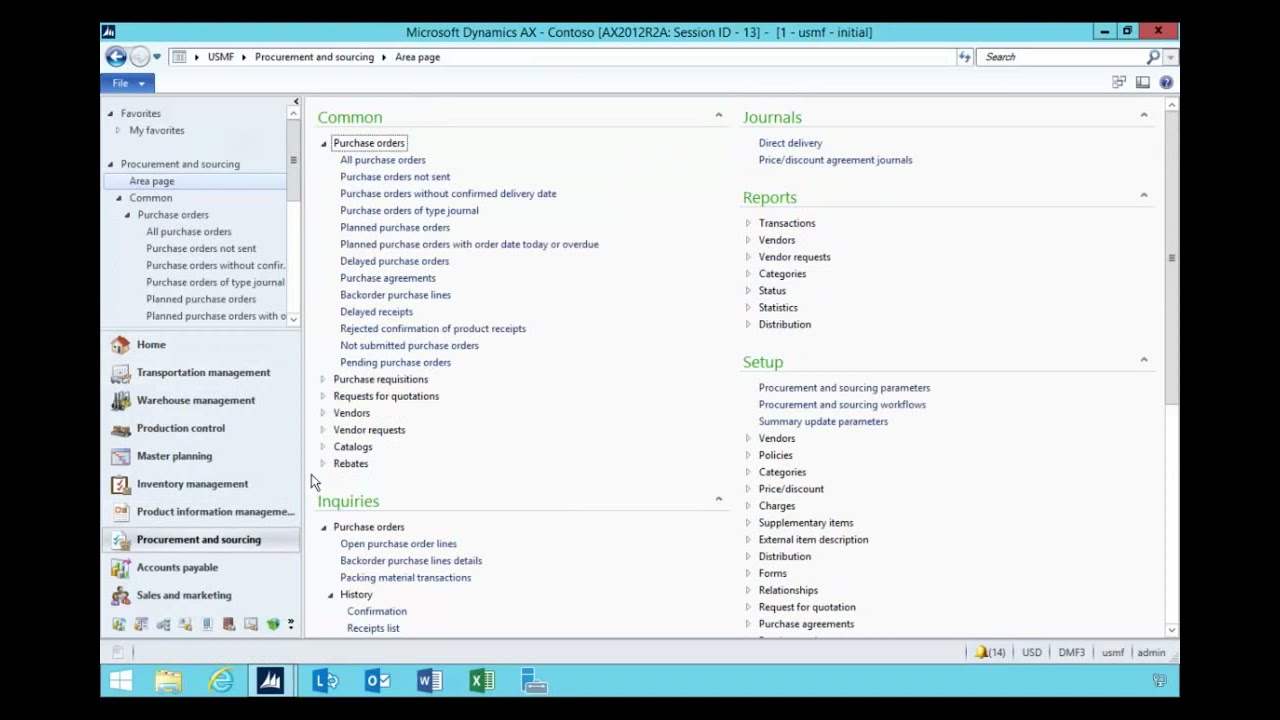Open the Home module icon

[x=121, y=345]
